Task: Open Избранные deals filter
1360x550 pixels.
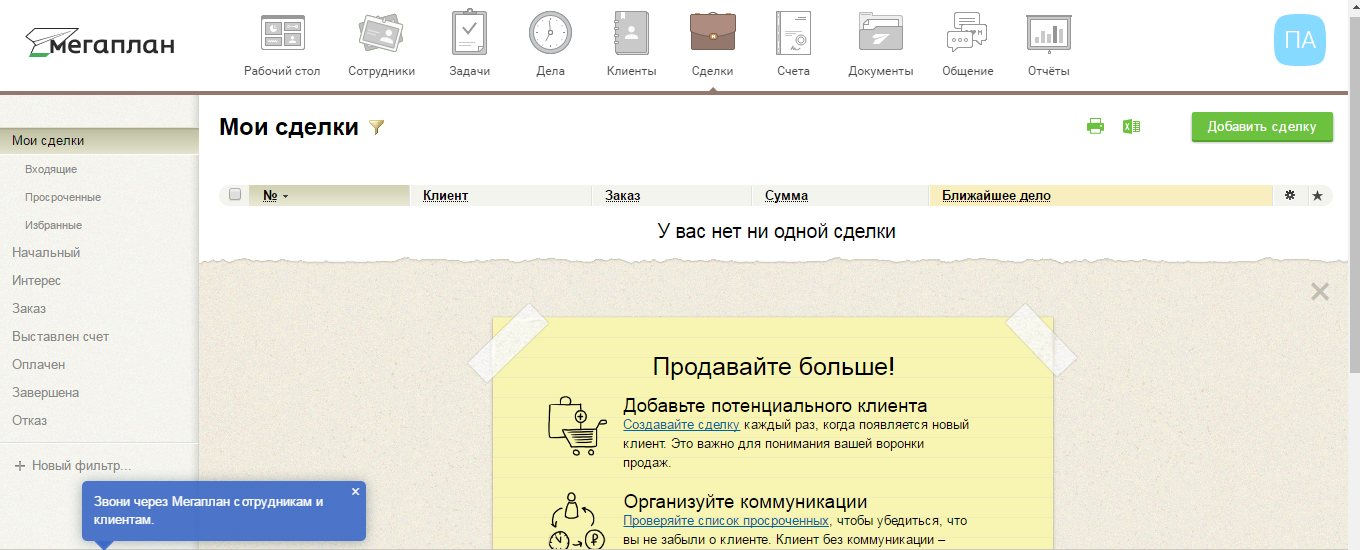Action: pyautogui.click(x=53, y=226)
